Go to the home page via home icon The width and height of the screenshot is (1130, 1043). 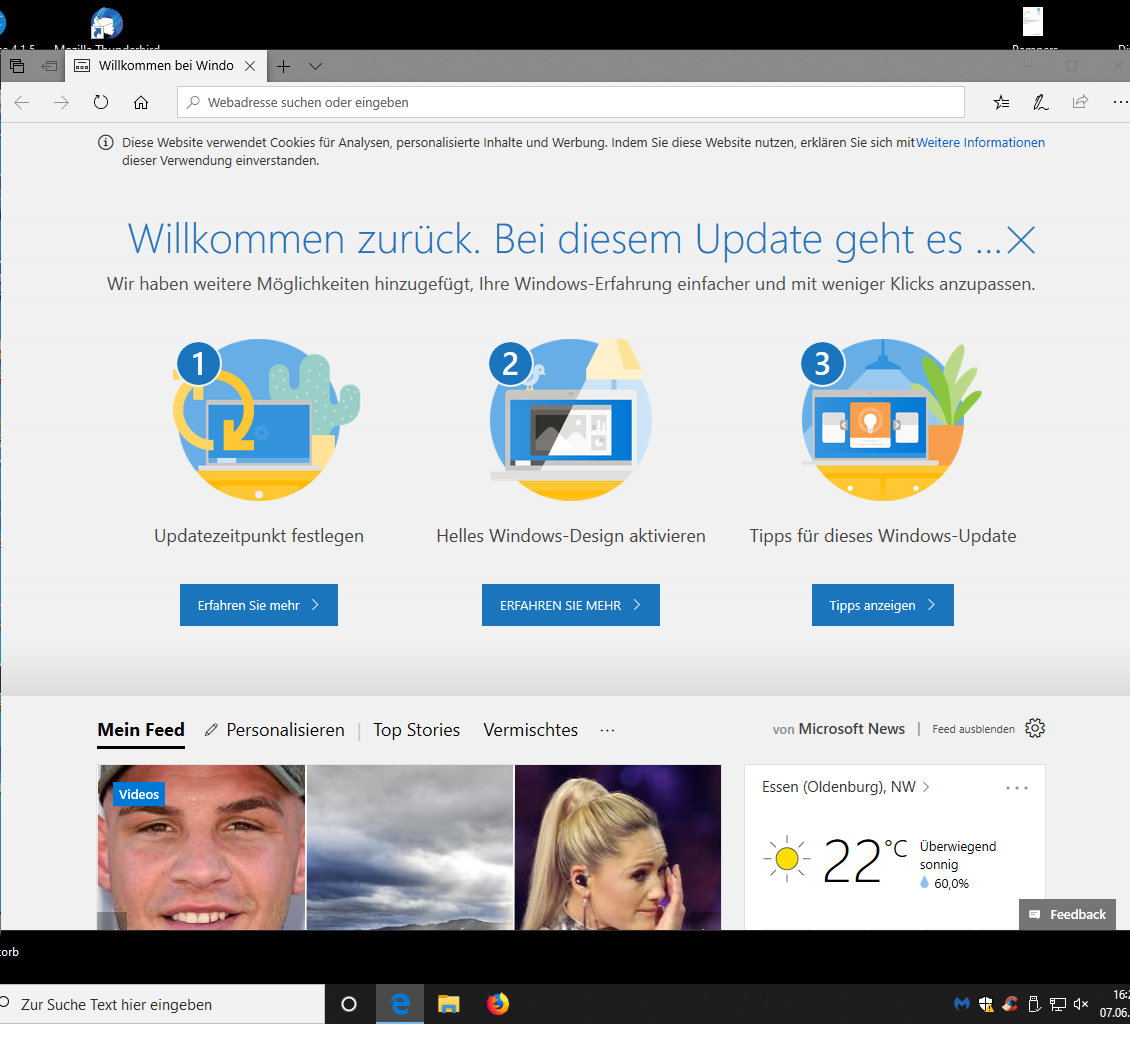(x=141, y=102)
